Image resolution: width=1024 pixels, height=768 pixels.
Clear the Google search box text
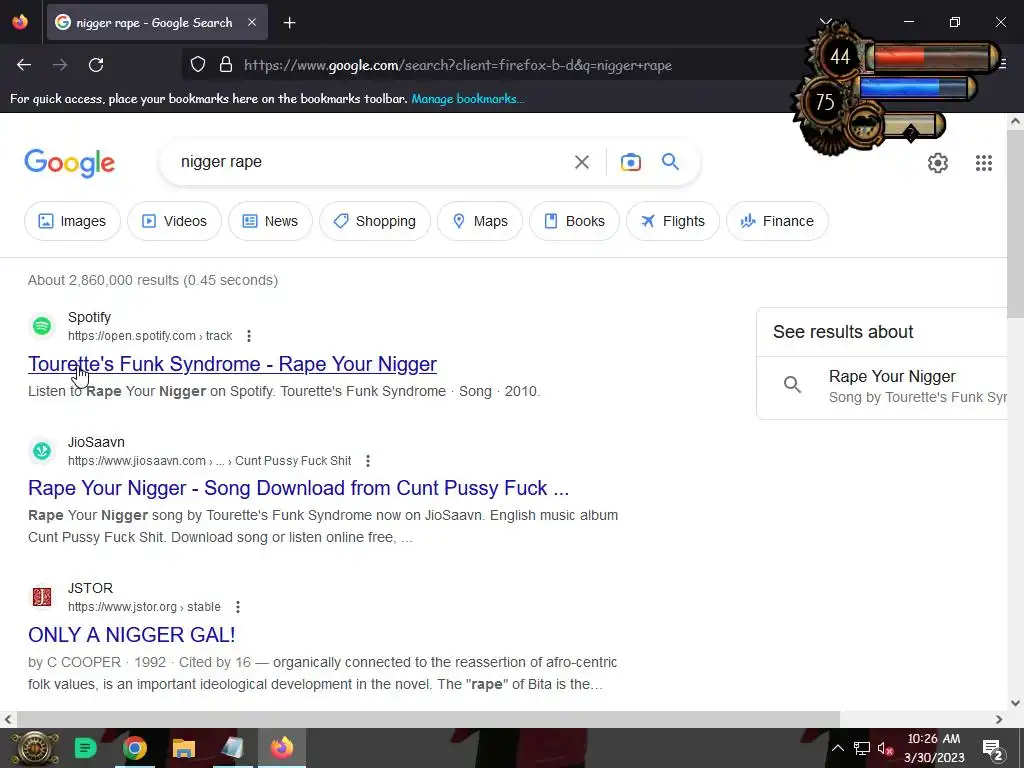582,162
